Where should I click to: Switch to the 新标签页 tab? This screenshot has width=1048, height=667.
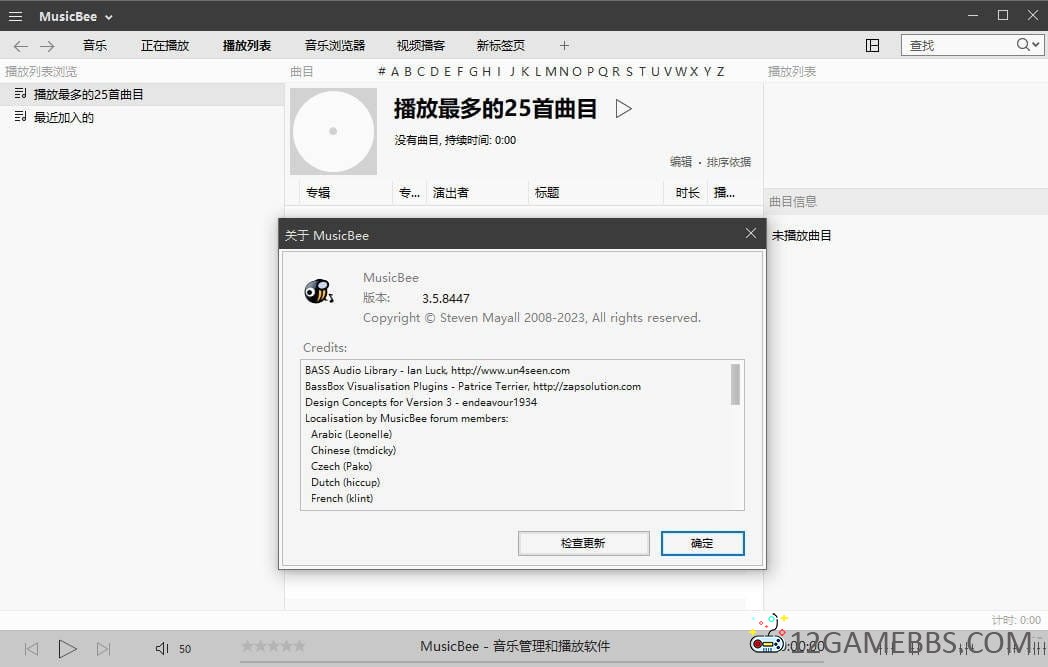point(501,45)
